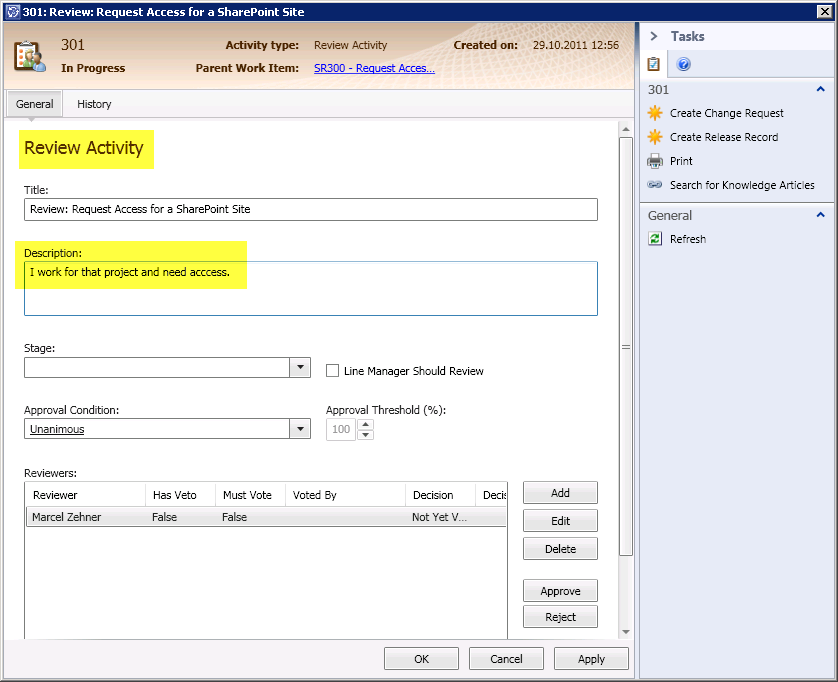The image size is (838, 682).
Task: Open the blue help icon tab
Action: pos(684,65)
